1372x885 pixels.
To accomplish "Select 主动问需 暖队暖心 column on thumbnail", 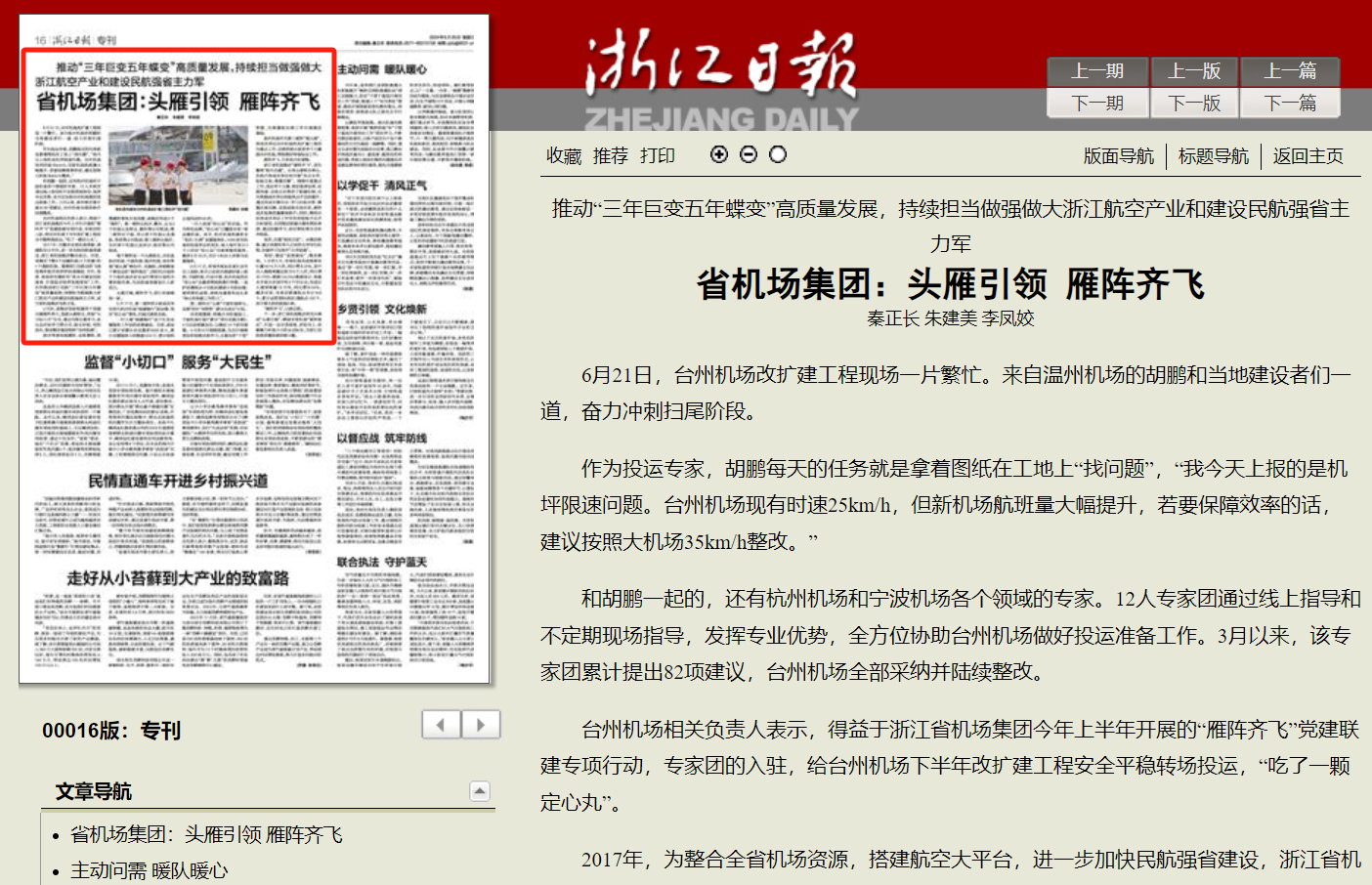I will pyautogui.click(x=382, y=69).
